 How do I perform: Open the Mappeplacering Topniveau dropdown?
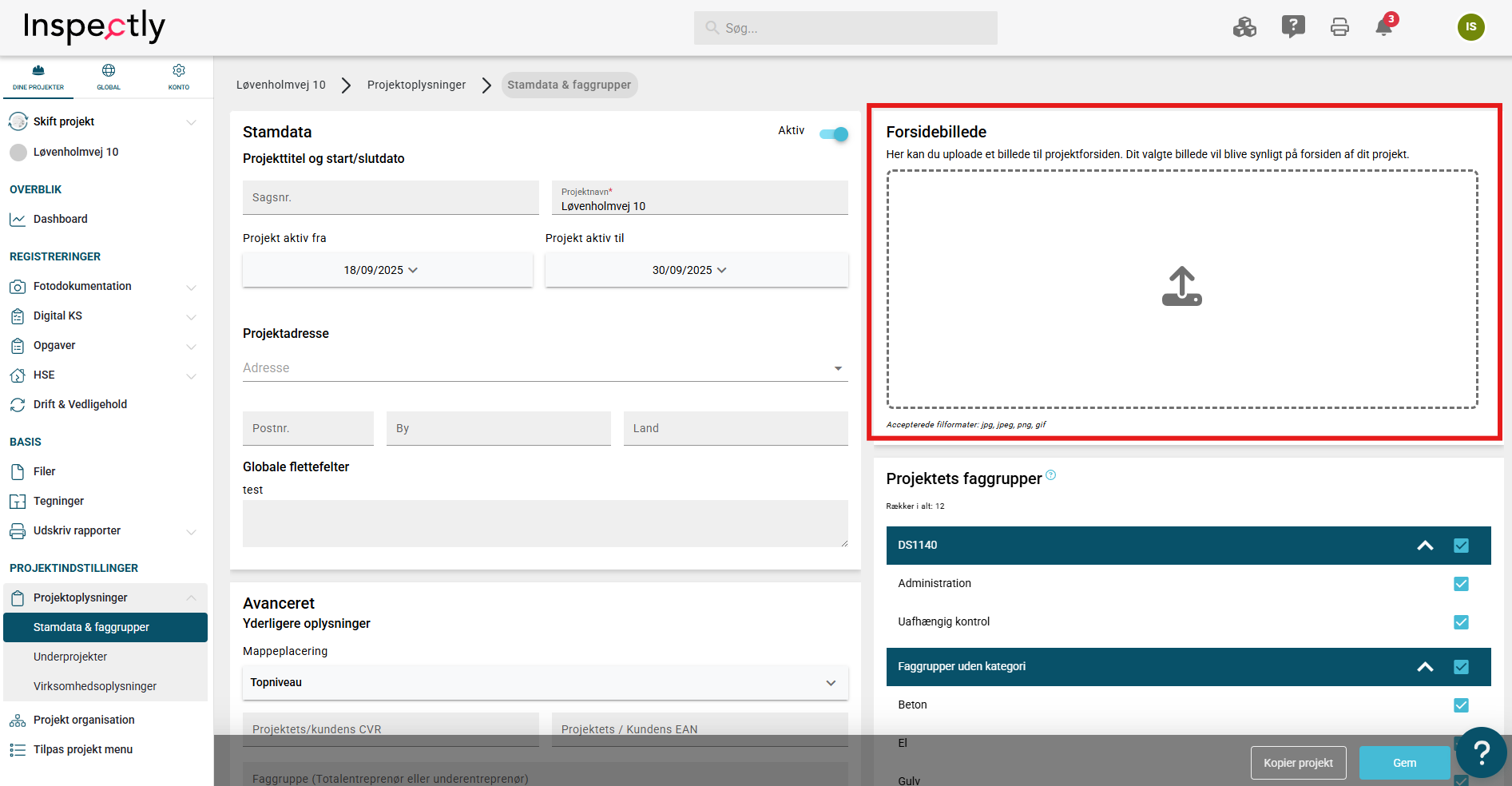tap(545, 683)
